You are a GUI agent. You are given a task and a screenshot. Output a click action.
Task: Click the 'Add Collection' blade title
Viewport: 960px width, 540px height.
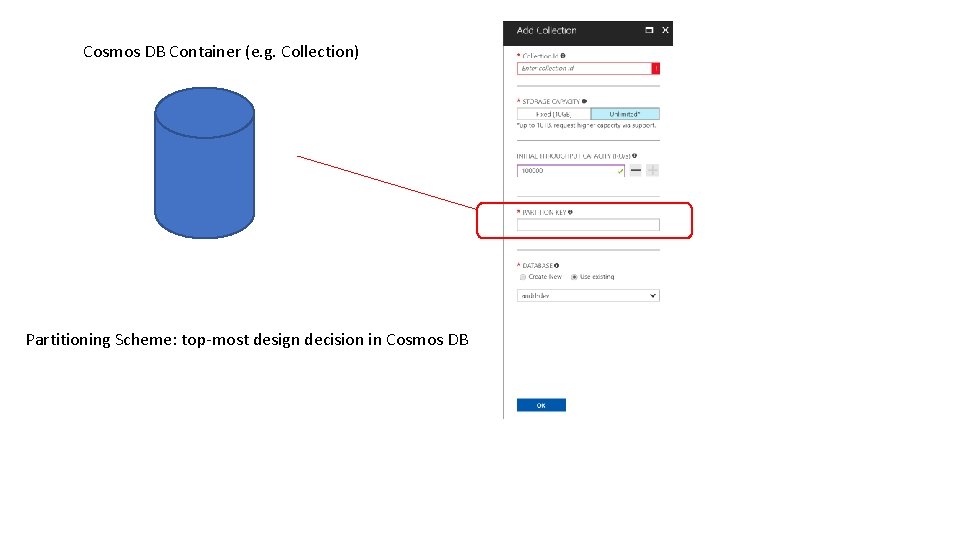[x=546, y=30]
